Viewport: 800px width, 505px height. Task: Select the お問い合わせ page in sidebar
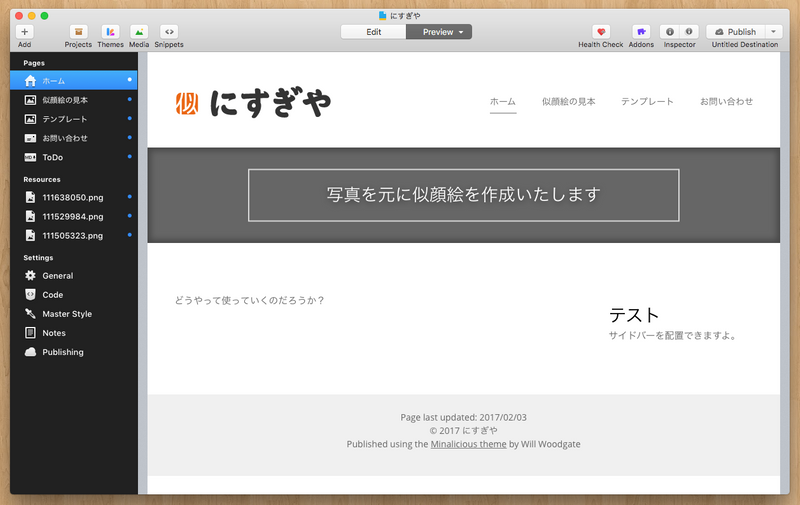(x=73, y=138)
